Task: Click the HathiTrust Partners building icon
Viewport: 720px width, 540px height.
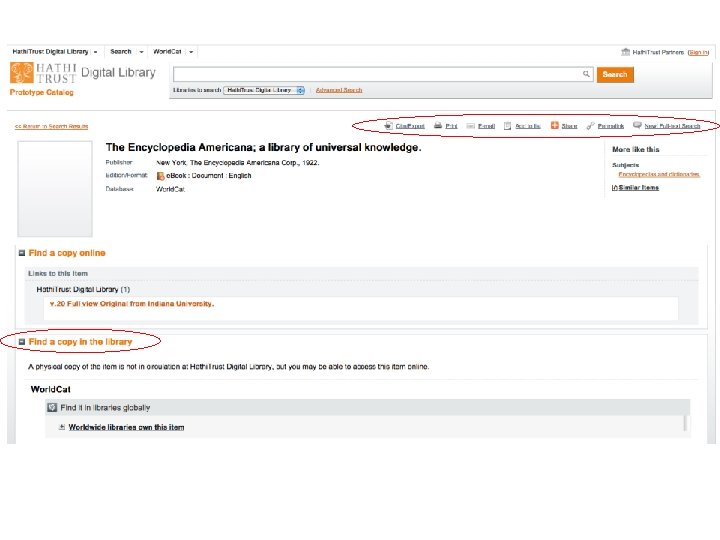Action: [625, 52]
